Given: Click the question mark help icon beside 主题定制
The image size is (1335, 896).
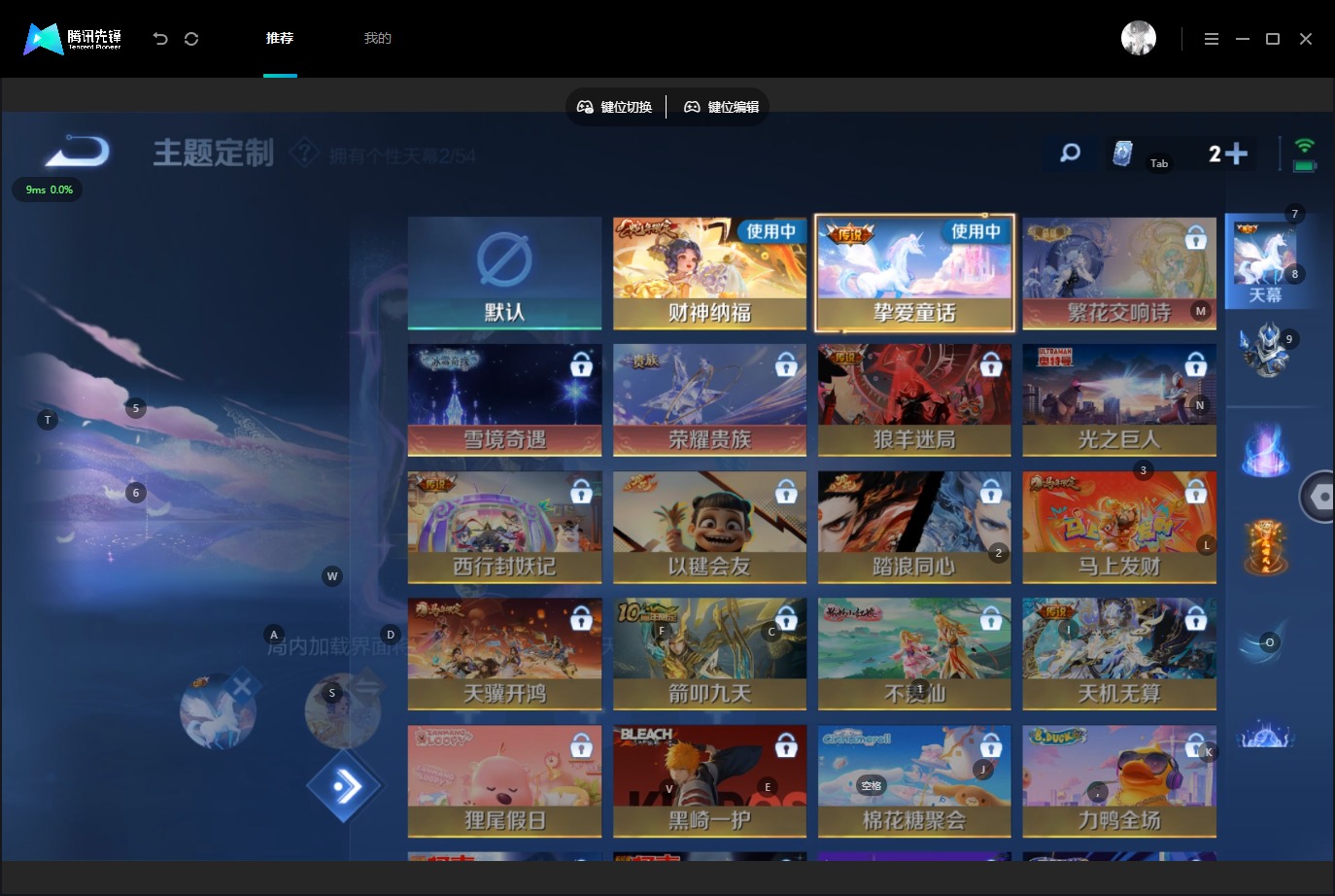Looking at the screenshot, I should 305,153.
